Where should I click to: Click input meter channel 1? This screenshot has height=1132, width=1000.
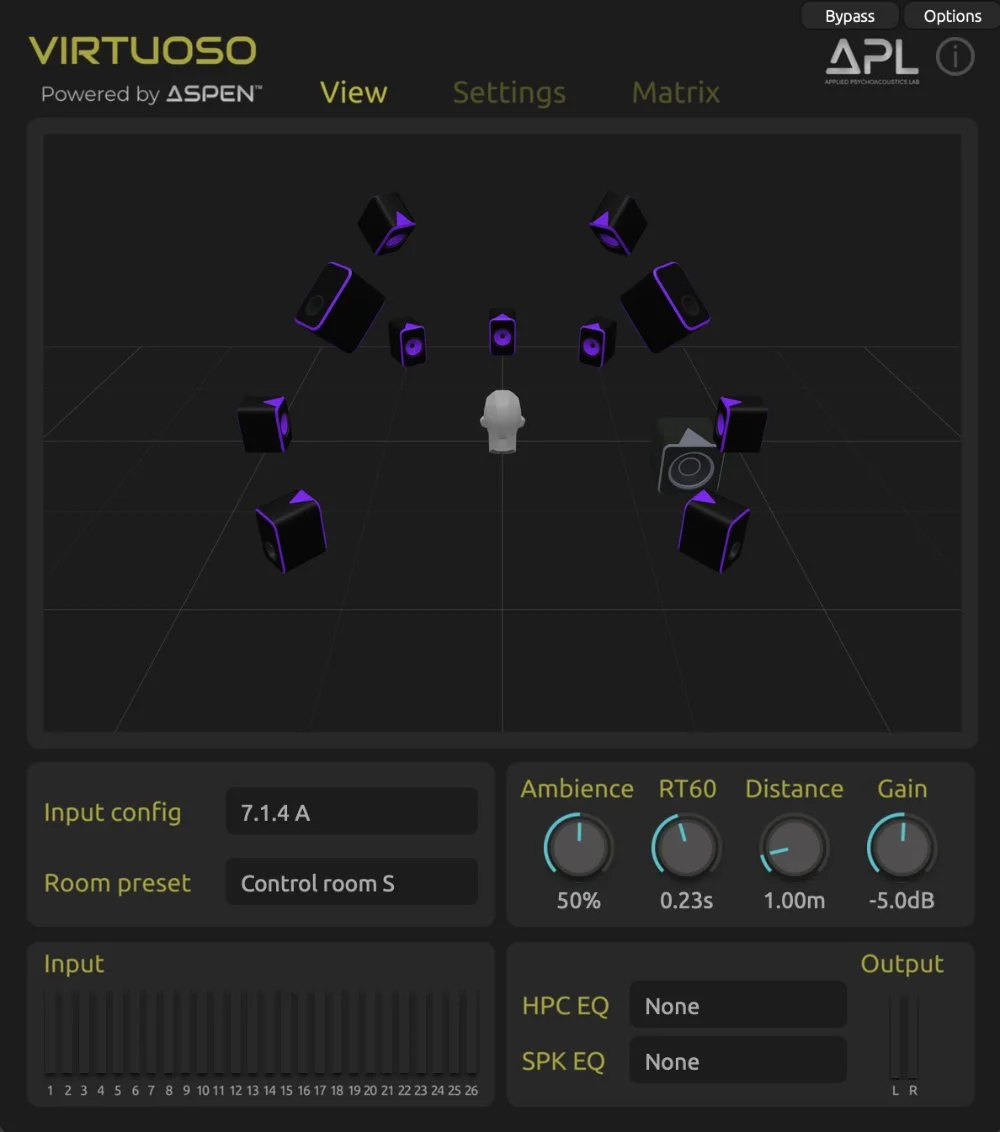50,1032
